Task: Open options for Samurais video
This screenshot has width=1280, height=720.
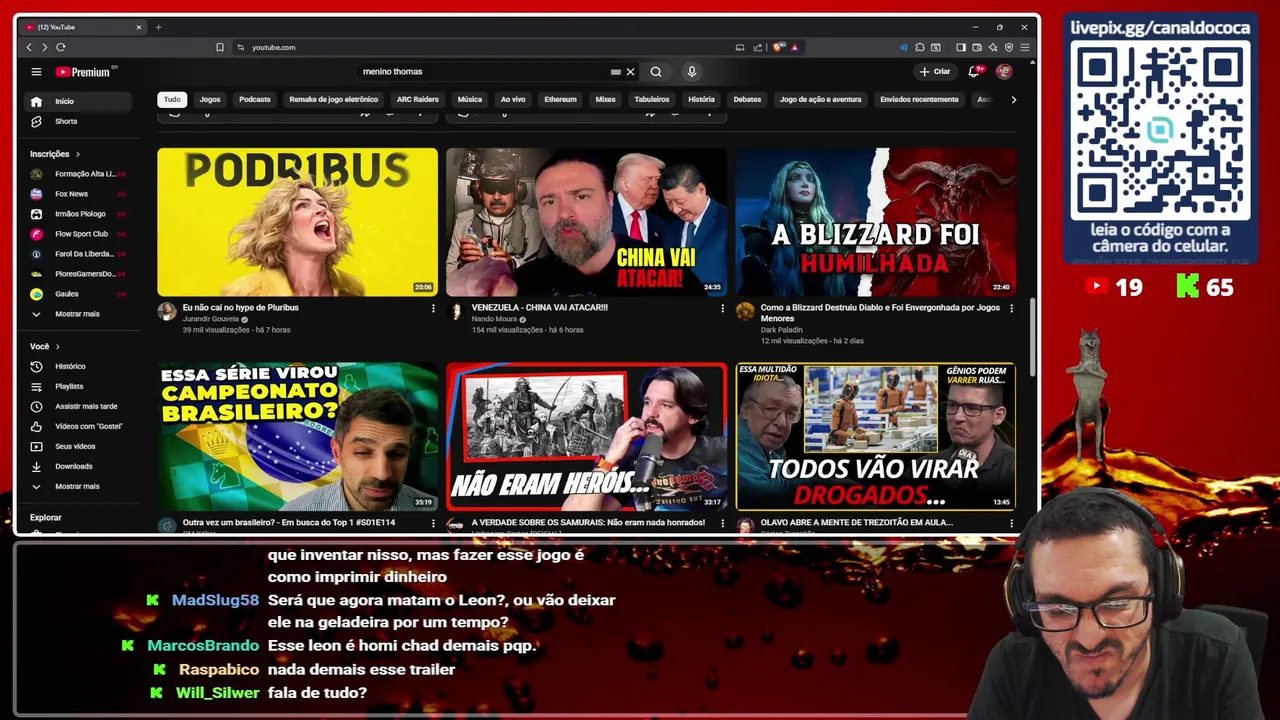Action: 722,523
